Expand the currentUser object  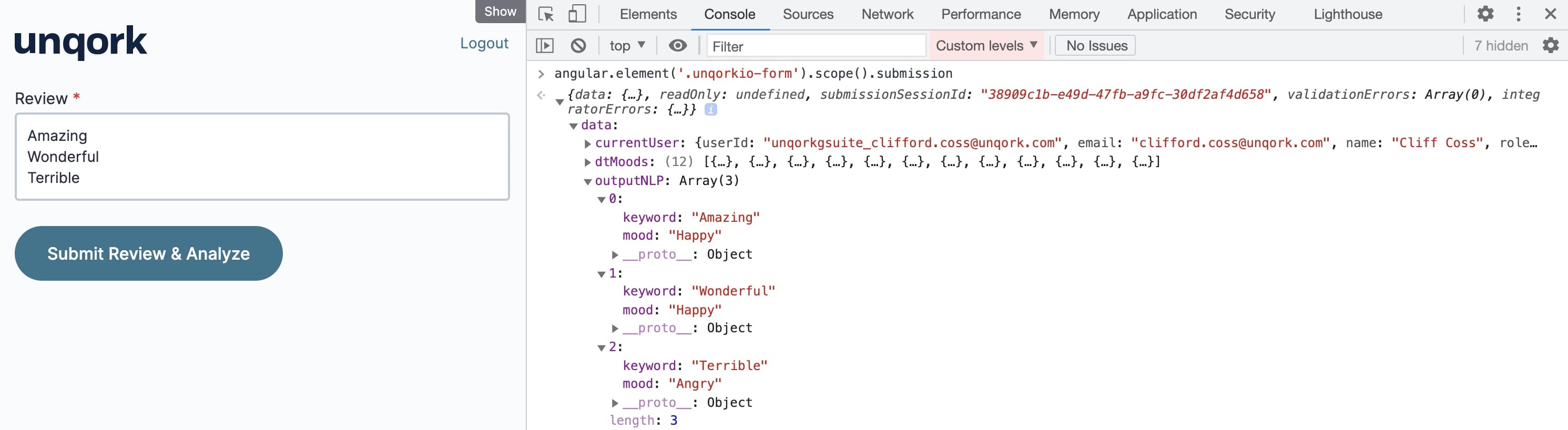[587, 144]
